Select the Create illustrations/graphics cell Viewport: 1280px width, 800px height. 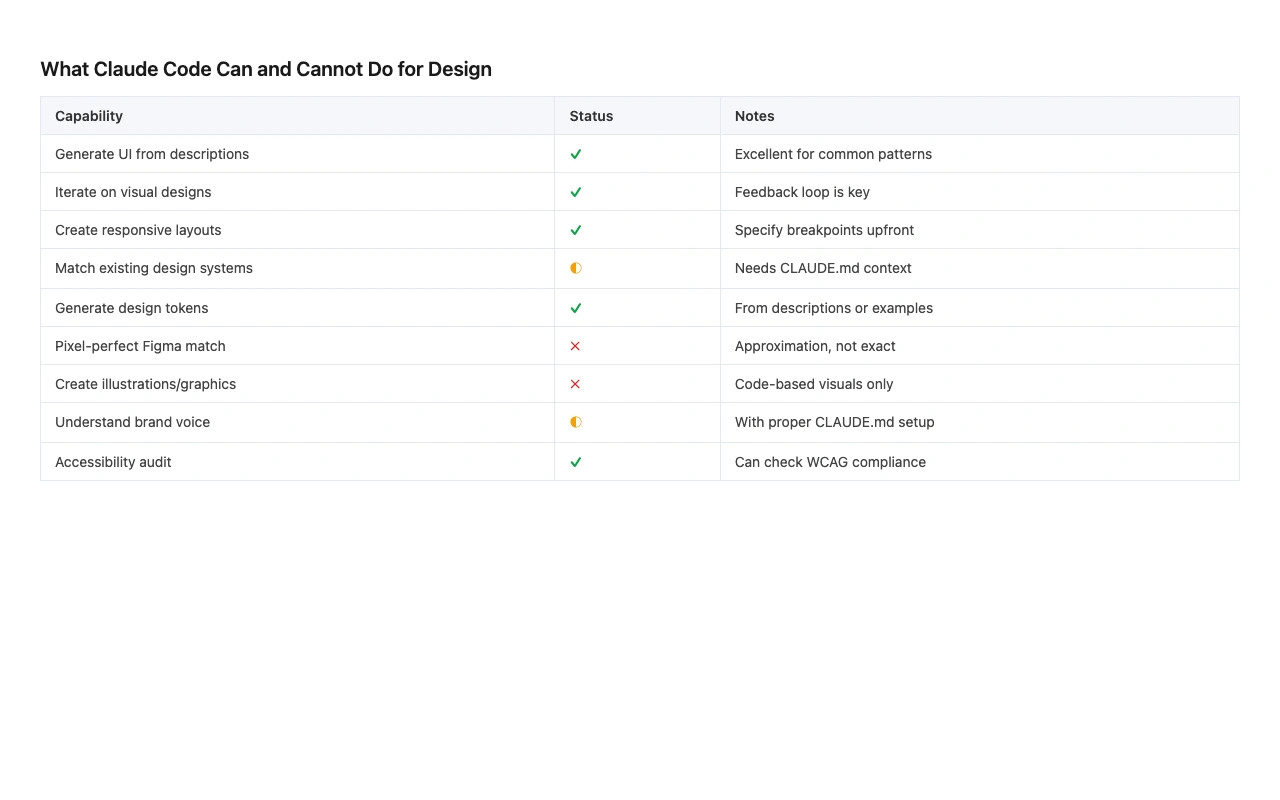click(298, 384)
